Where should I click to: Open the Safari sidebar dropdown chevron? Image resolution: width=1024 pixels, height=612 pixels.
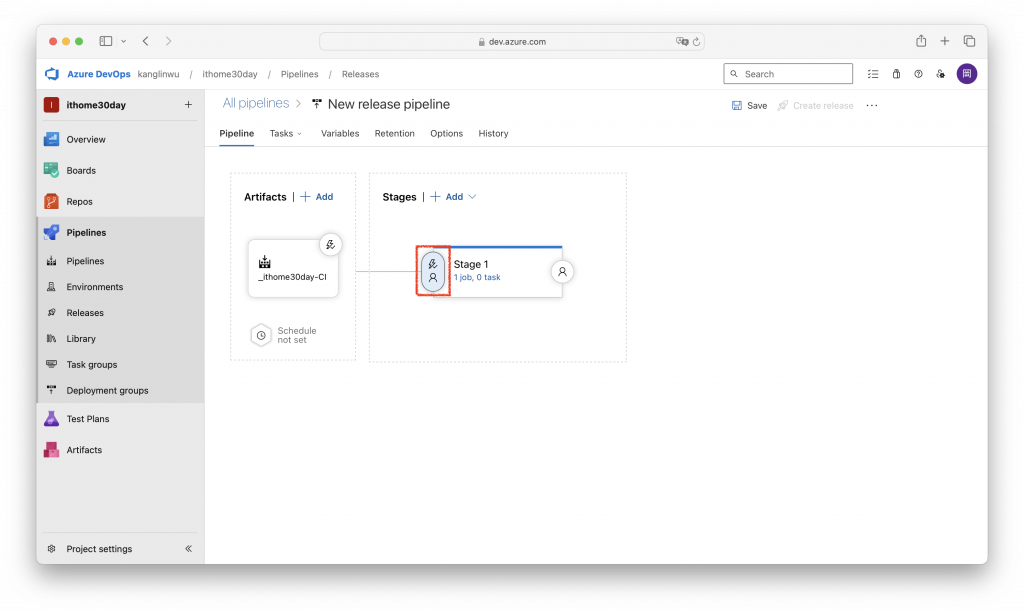[123, 41]
